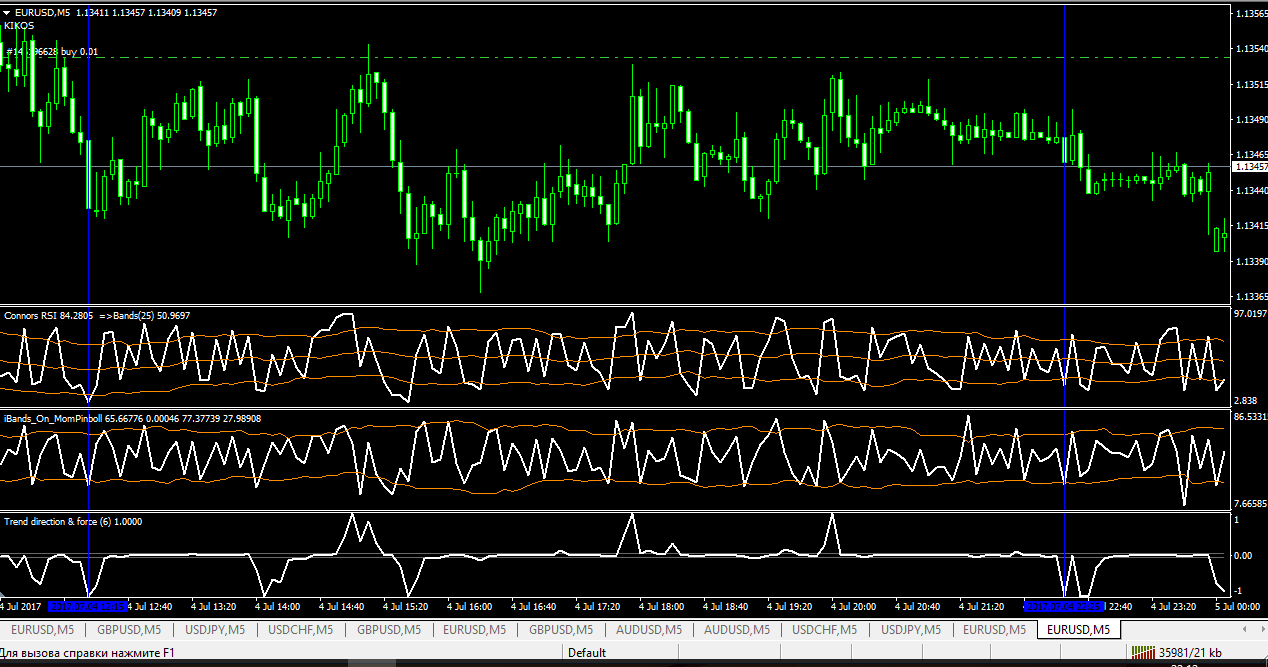Click the 4 Jul 18:00 time axis label

pyautogui.click(x=662, y=606)
